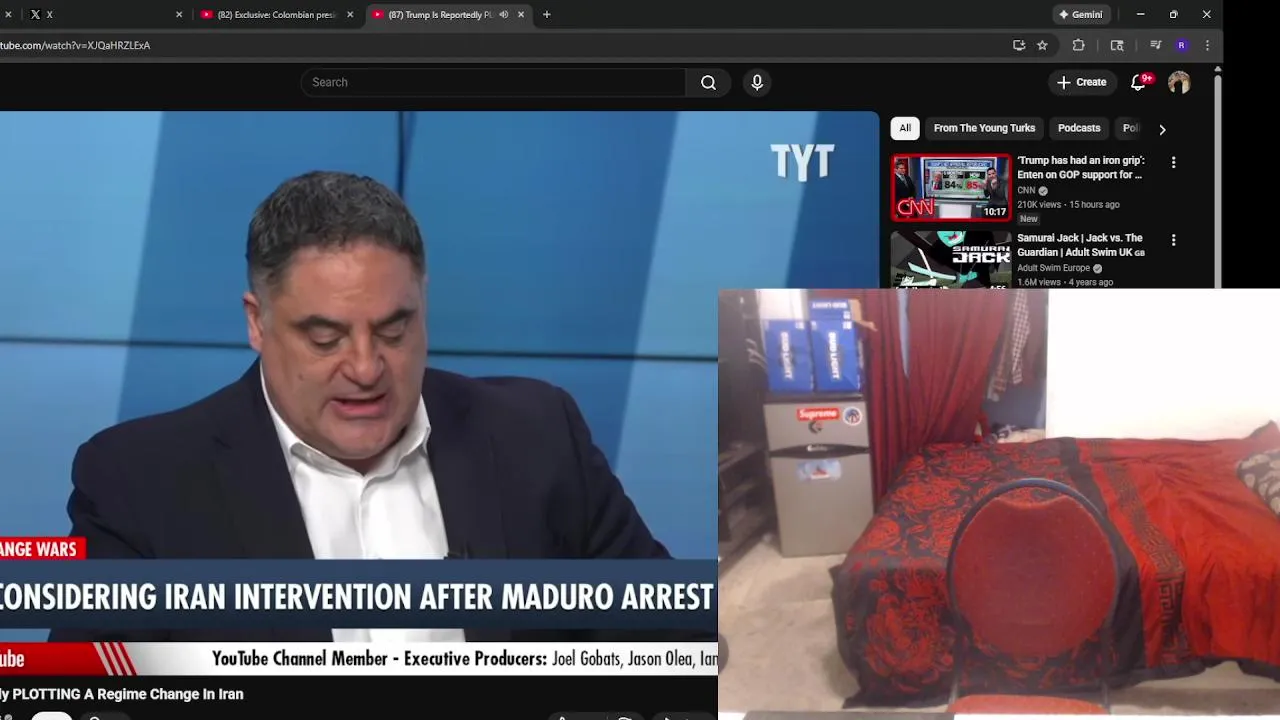
Task: Open Samurai Jack video thumbnail
Action: pyautogui.click(x=951, y=260)
